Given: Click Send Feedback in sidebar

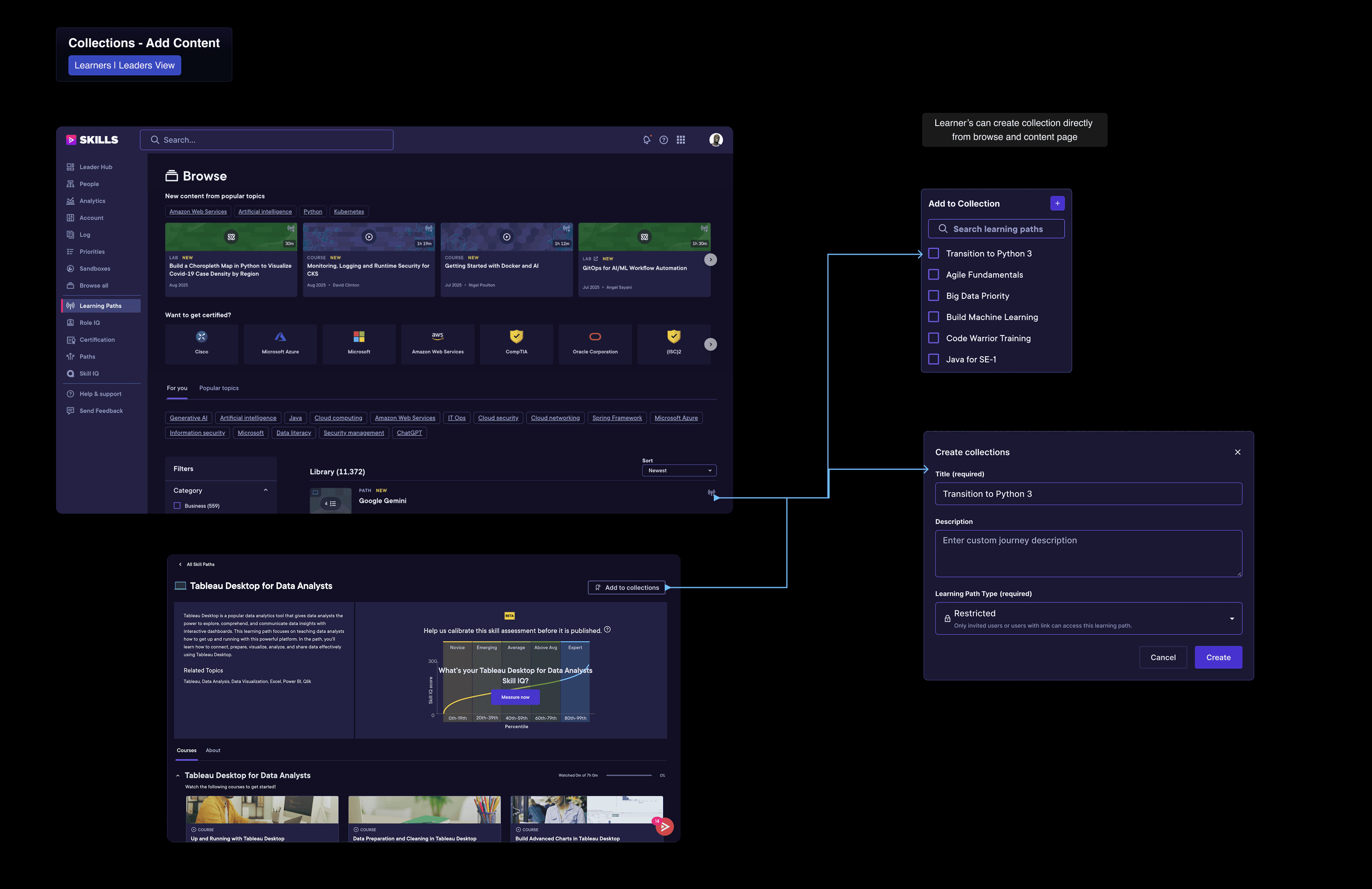Looking at the screenshot, I should [102, 411].
